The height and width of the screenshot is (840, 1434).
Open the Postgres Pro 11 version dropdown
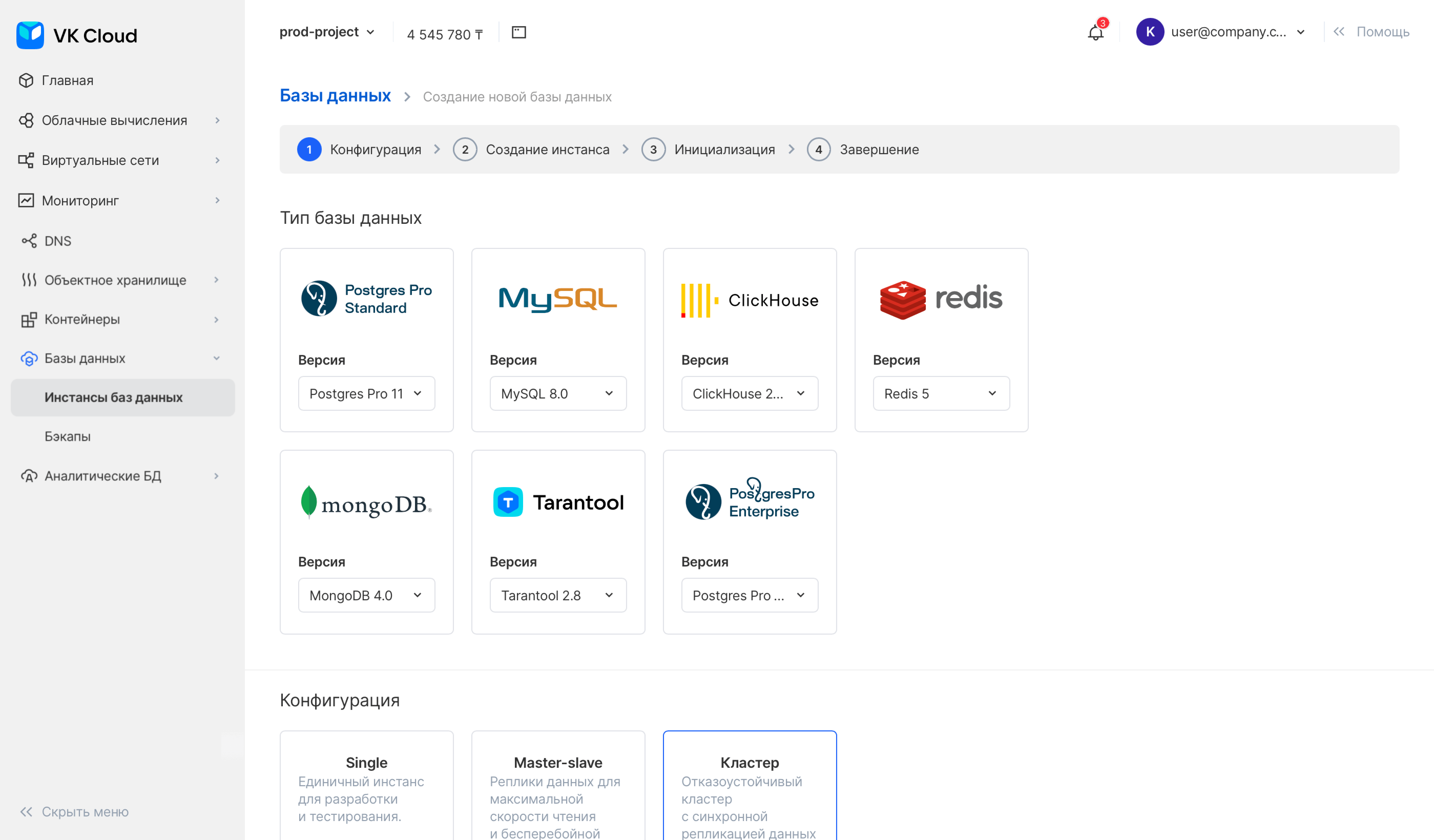click(367, 393)
